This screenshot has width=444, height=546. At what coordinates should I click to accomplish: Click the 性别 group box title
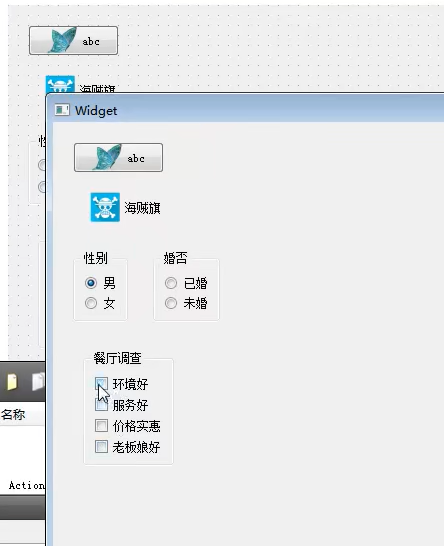(x=95, y=258)
